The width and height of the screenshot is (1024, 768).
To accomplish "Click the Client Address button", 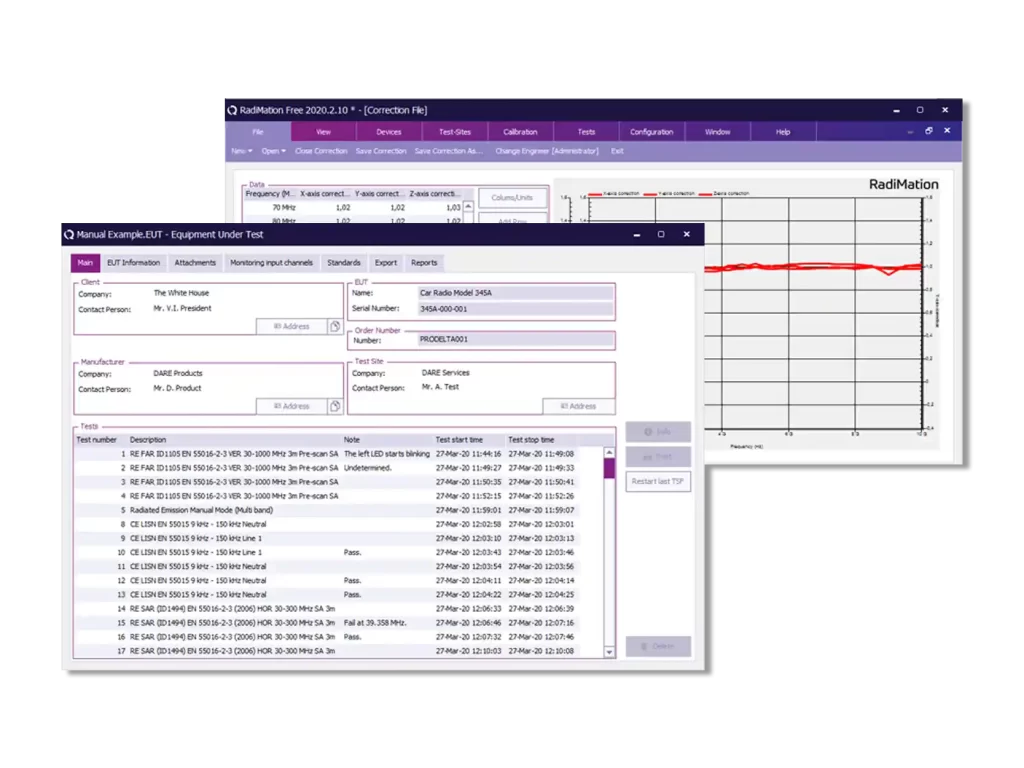I will 291,326.
